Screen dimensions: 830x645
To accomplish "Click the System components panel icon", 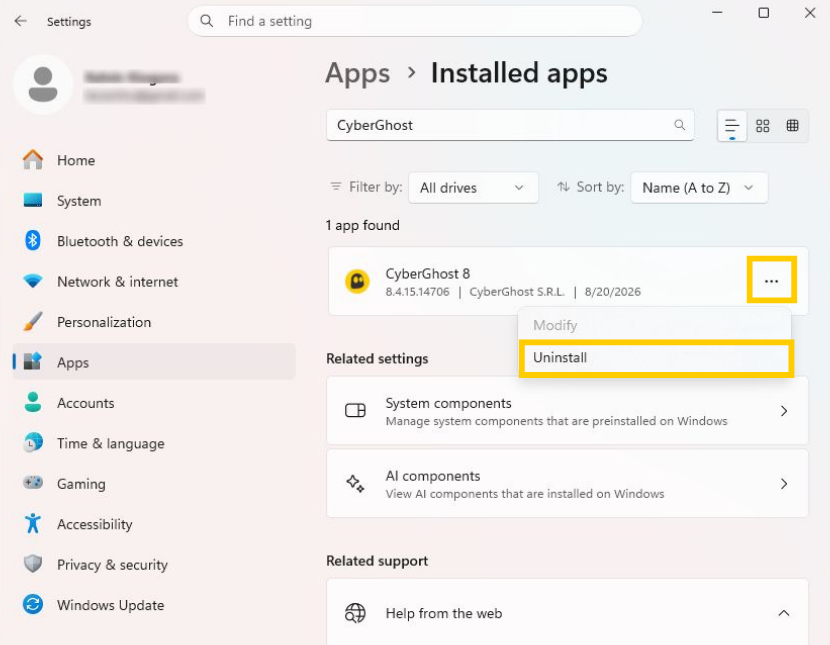I will coord(355,411).
